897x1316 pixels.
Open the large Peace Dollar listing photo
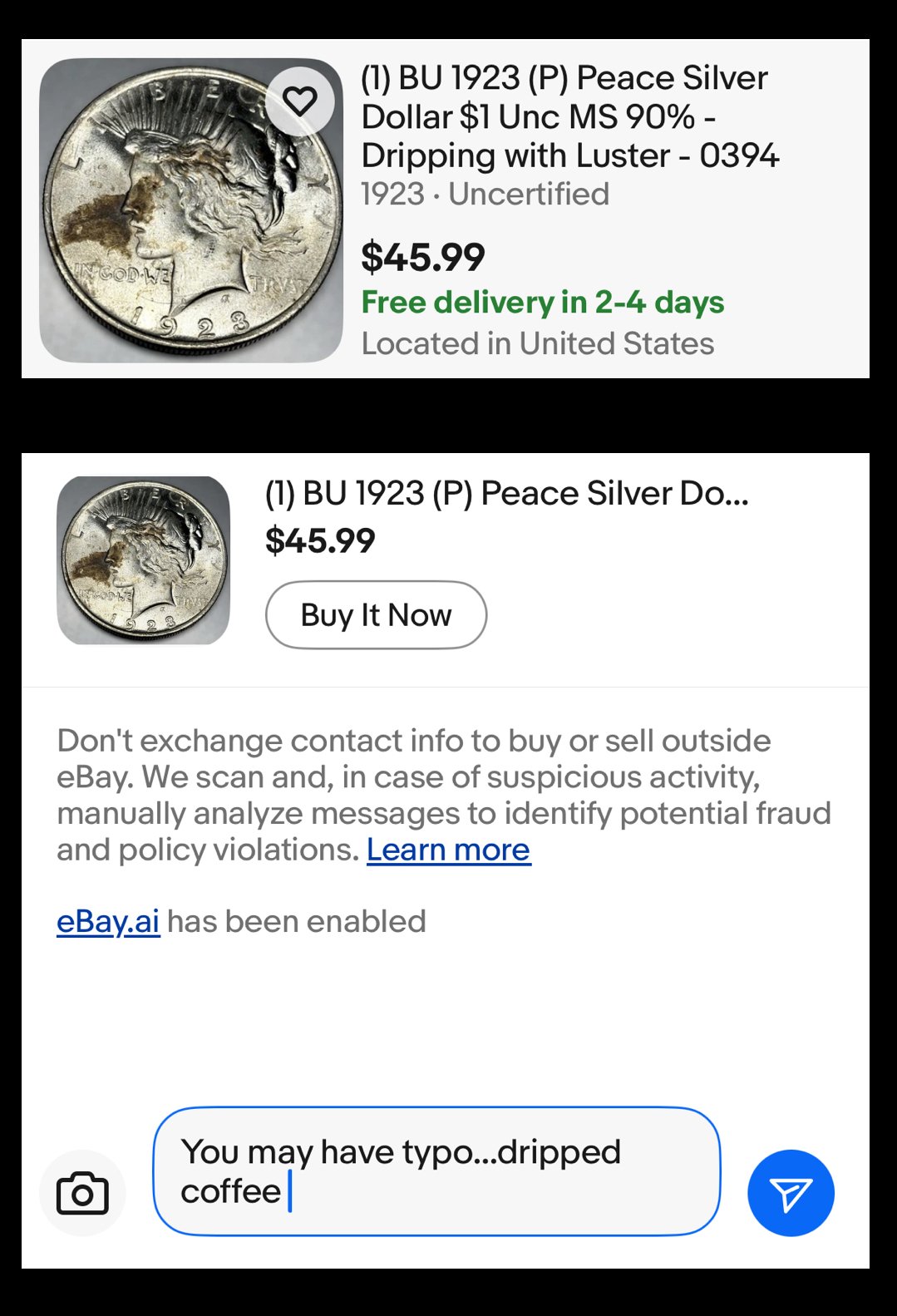191,209
